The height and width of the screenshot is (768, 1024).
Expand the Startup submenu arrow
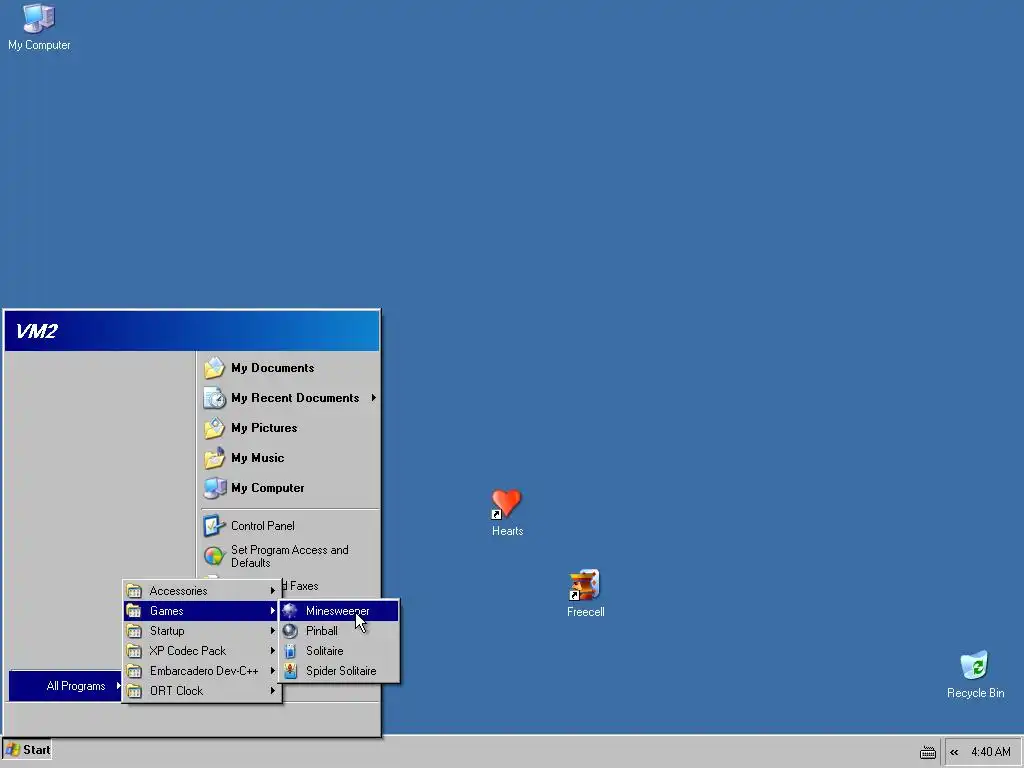tap(272, 631)
